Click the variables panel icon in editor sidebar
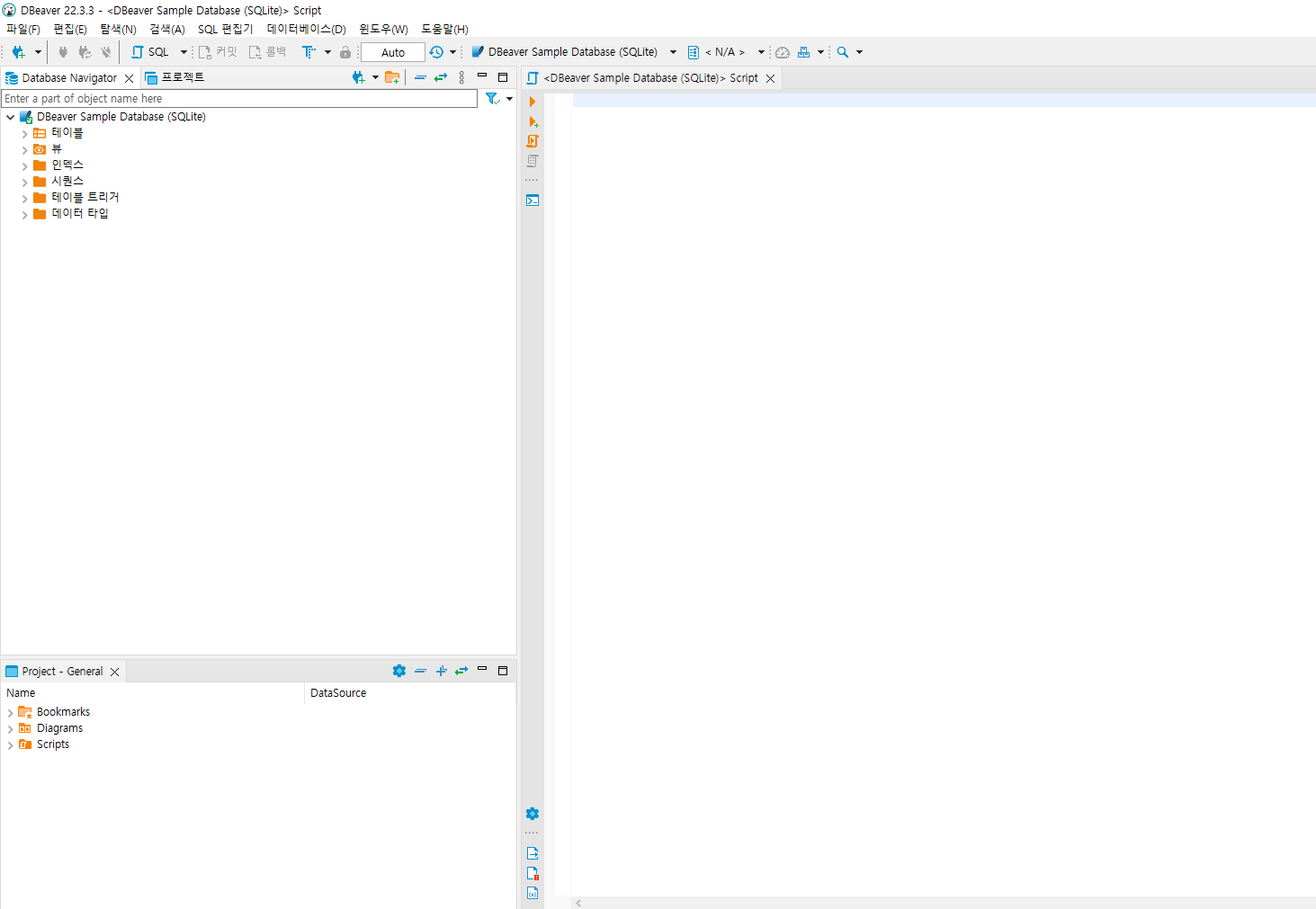The image size is (1316, 909). [533, 893]
